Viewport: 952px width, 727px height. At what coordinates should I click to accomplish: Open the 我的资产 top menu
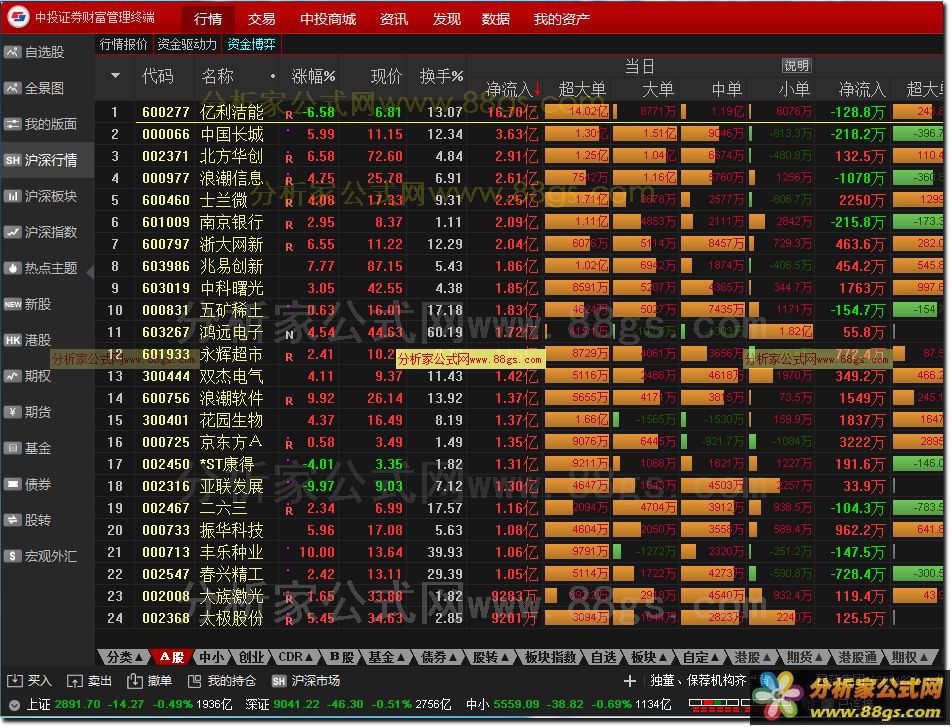tap(562, 19)
